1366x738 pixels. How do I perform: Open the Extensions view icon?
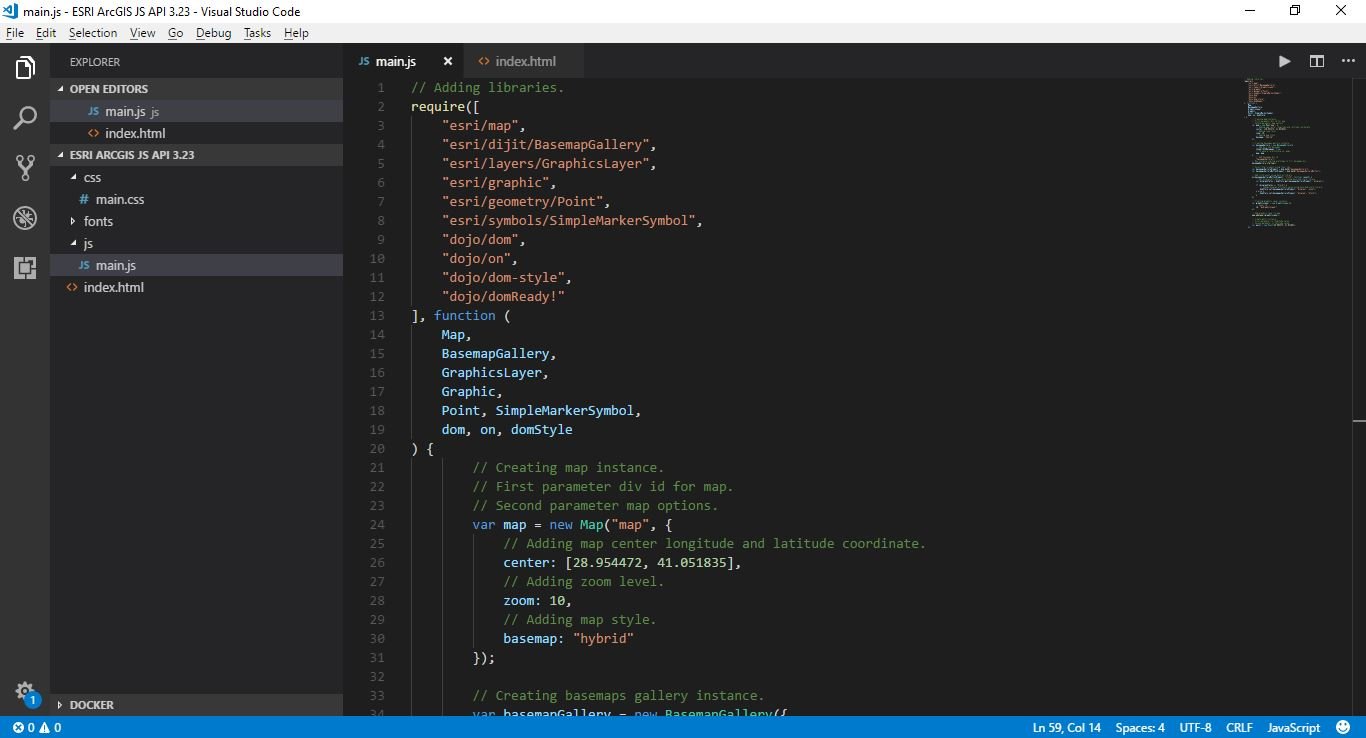25,267
